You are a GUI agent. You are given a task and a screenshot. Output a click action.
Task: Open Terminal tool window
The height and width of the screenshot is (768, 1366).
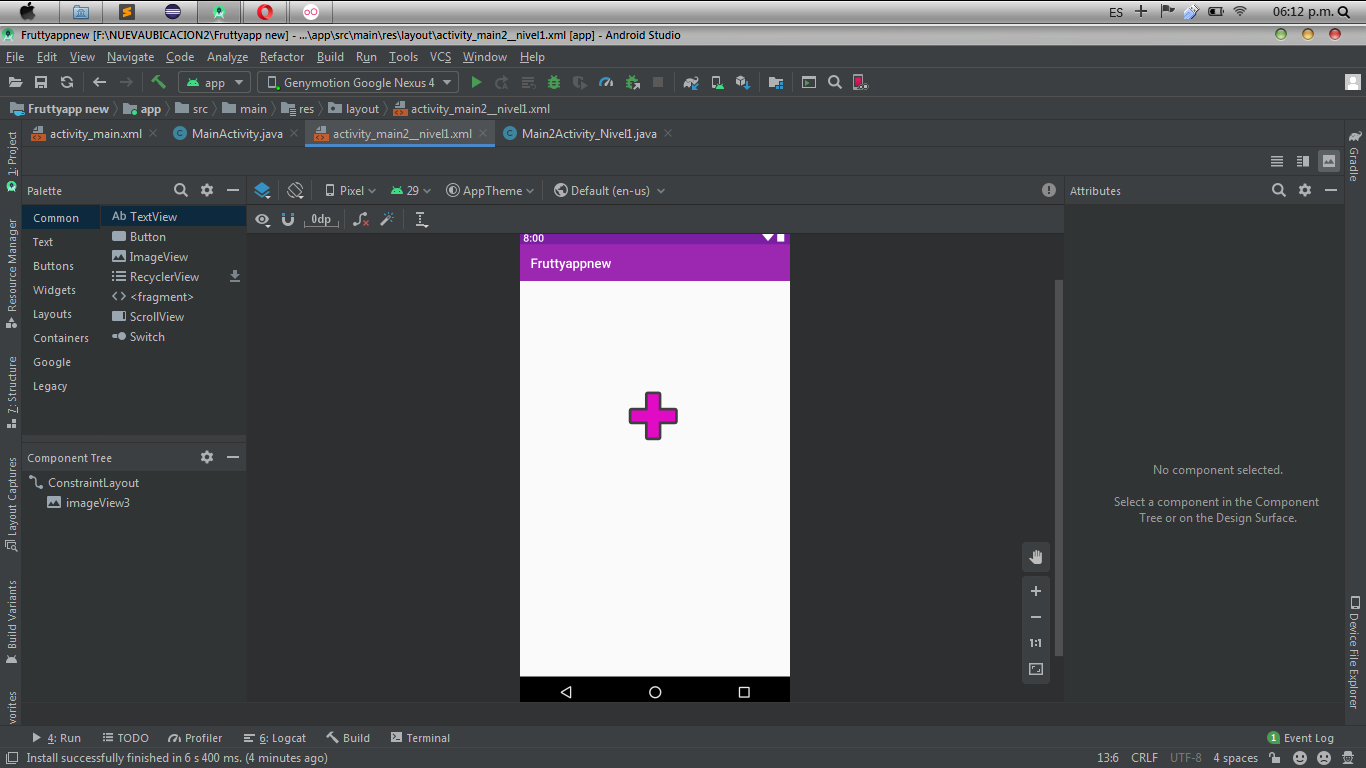click(x=420, y=738)
